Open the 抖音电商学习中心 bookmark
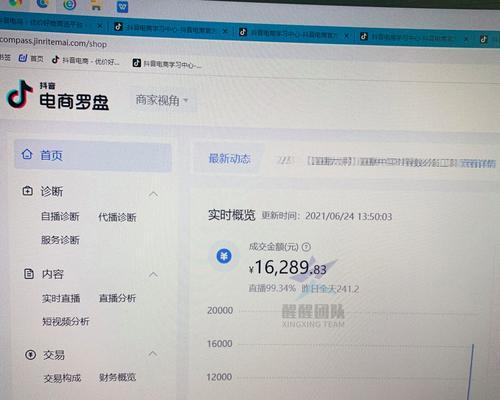Viewport: 500px width, 400px height. tap(167, 63)
